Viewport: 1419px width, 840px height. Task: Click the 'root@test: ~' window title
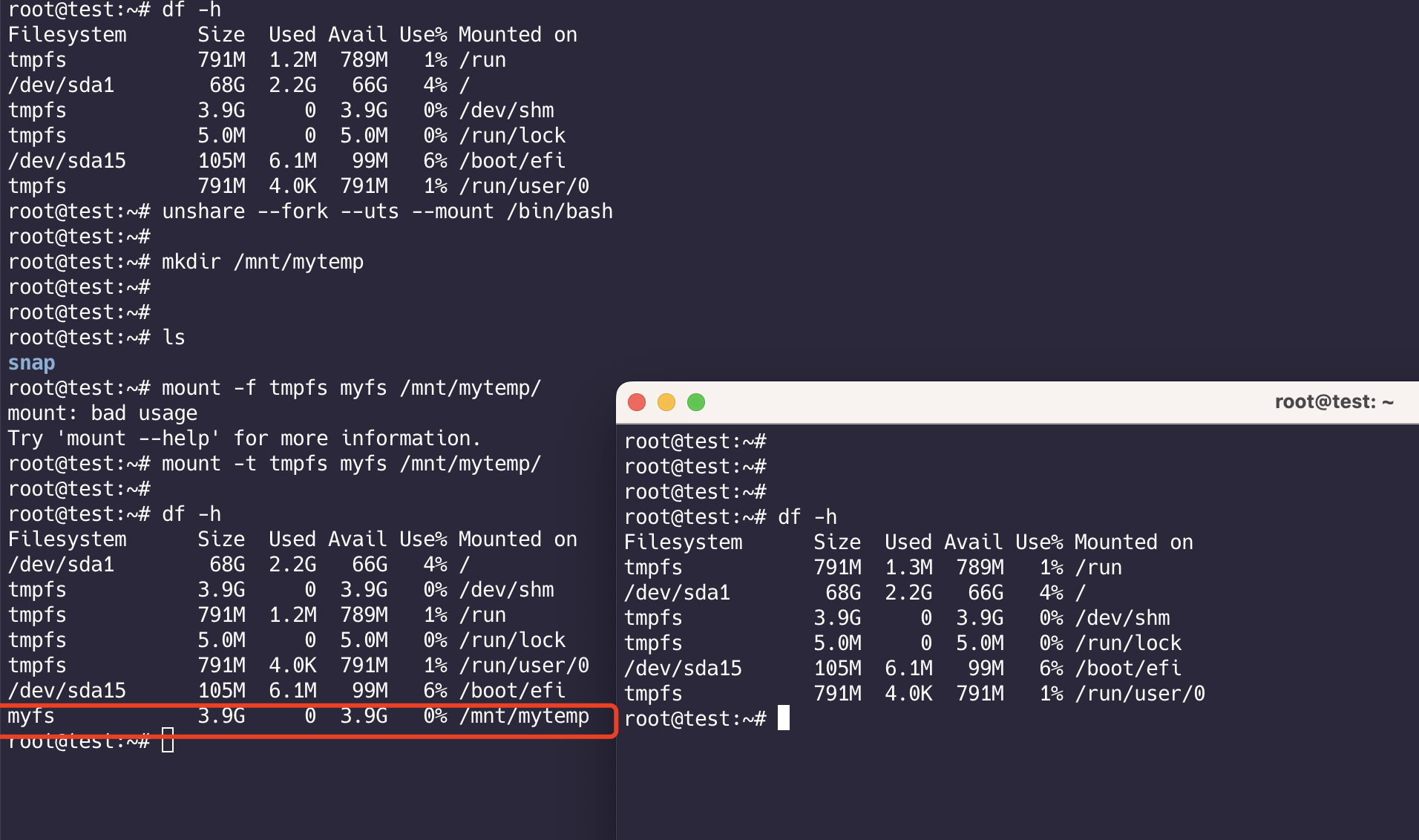(x=1334, y=402)
